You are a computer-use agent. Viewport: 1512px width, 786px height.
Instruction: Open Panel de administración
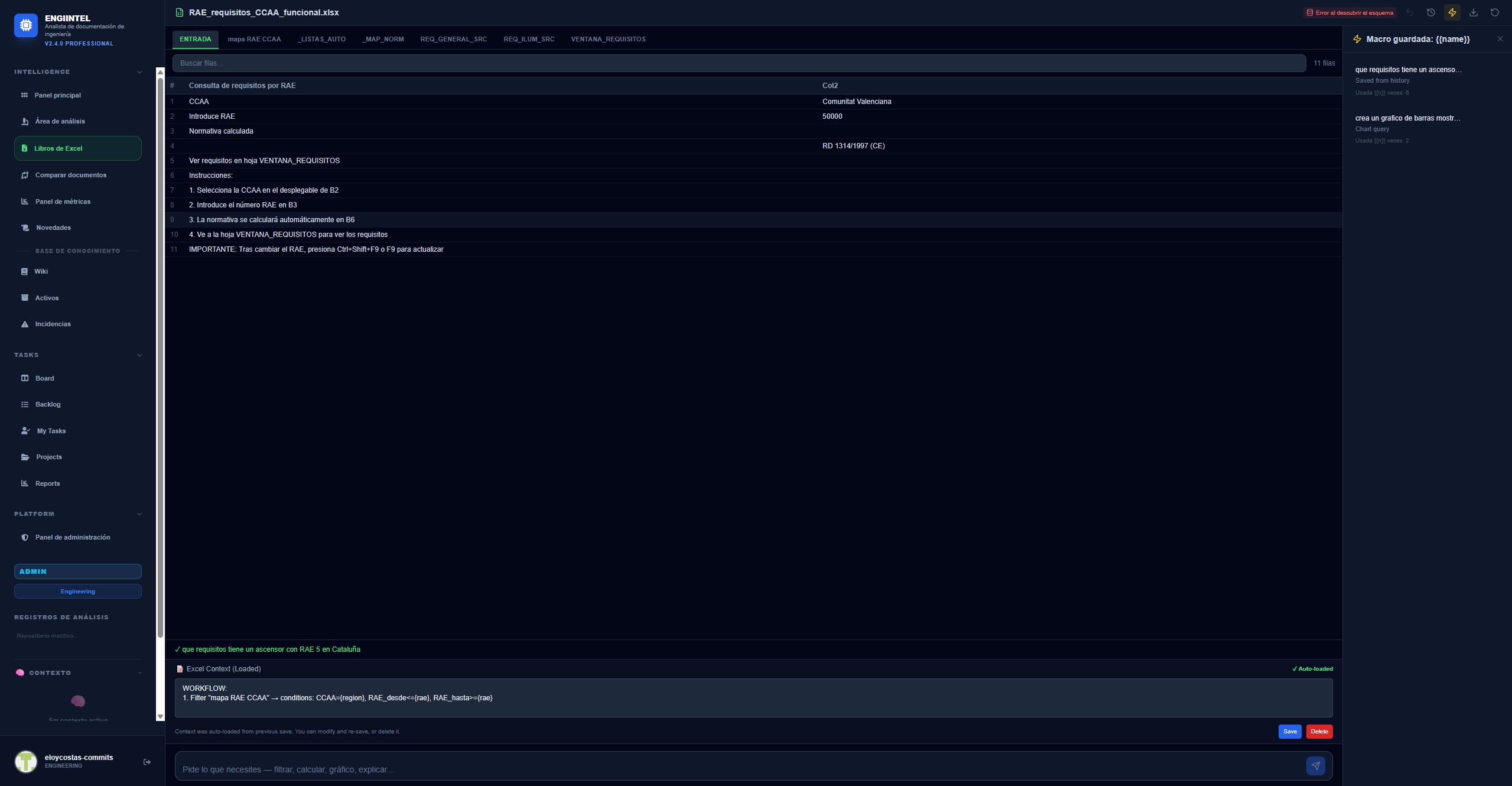[78, 537]
